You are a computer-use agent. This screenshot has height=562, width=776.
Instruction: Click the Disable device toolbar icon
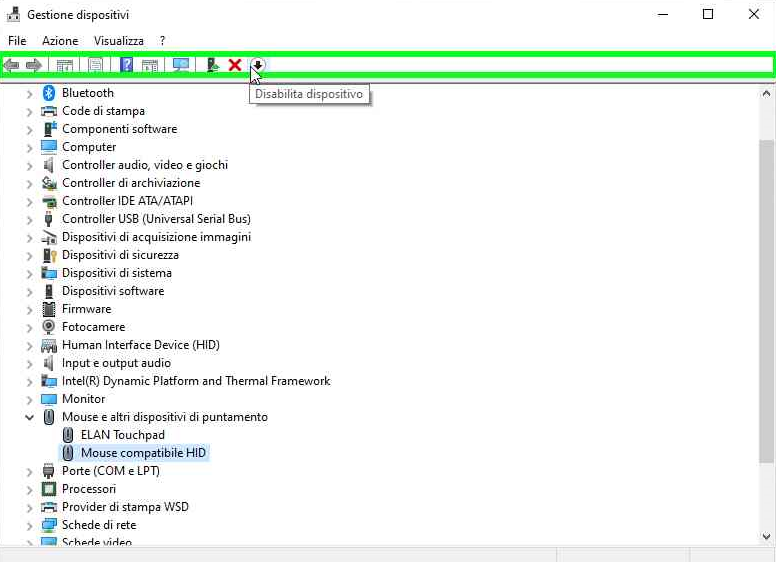(x=257, y=65)
